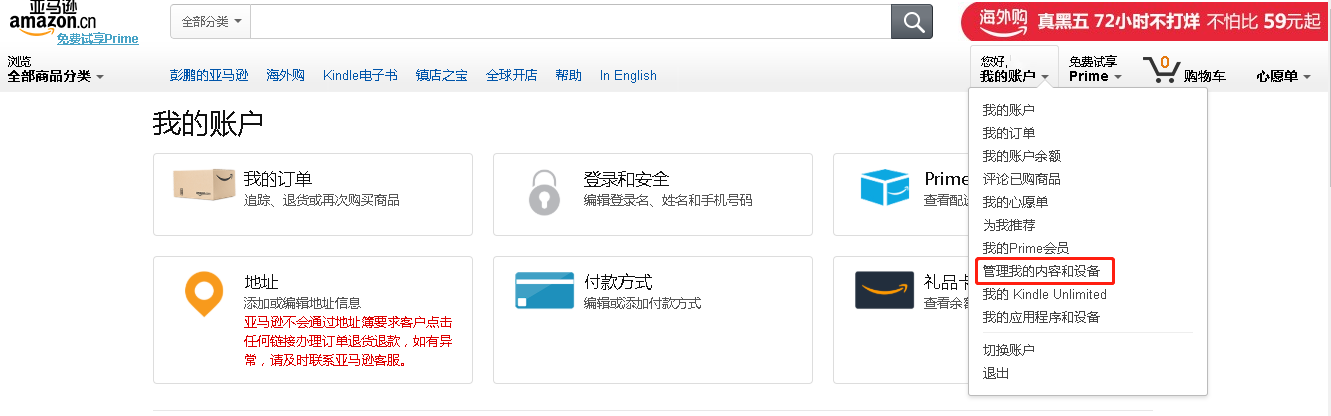Click the gift card icon

coord(884,290)
